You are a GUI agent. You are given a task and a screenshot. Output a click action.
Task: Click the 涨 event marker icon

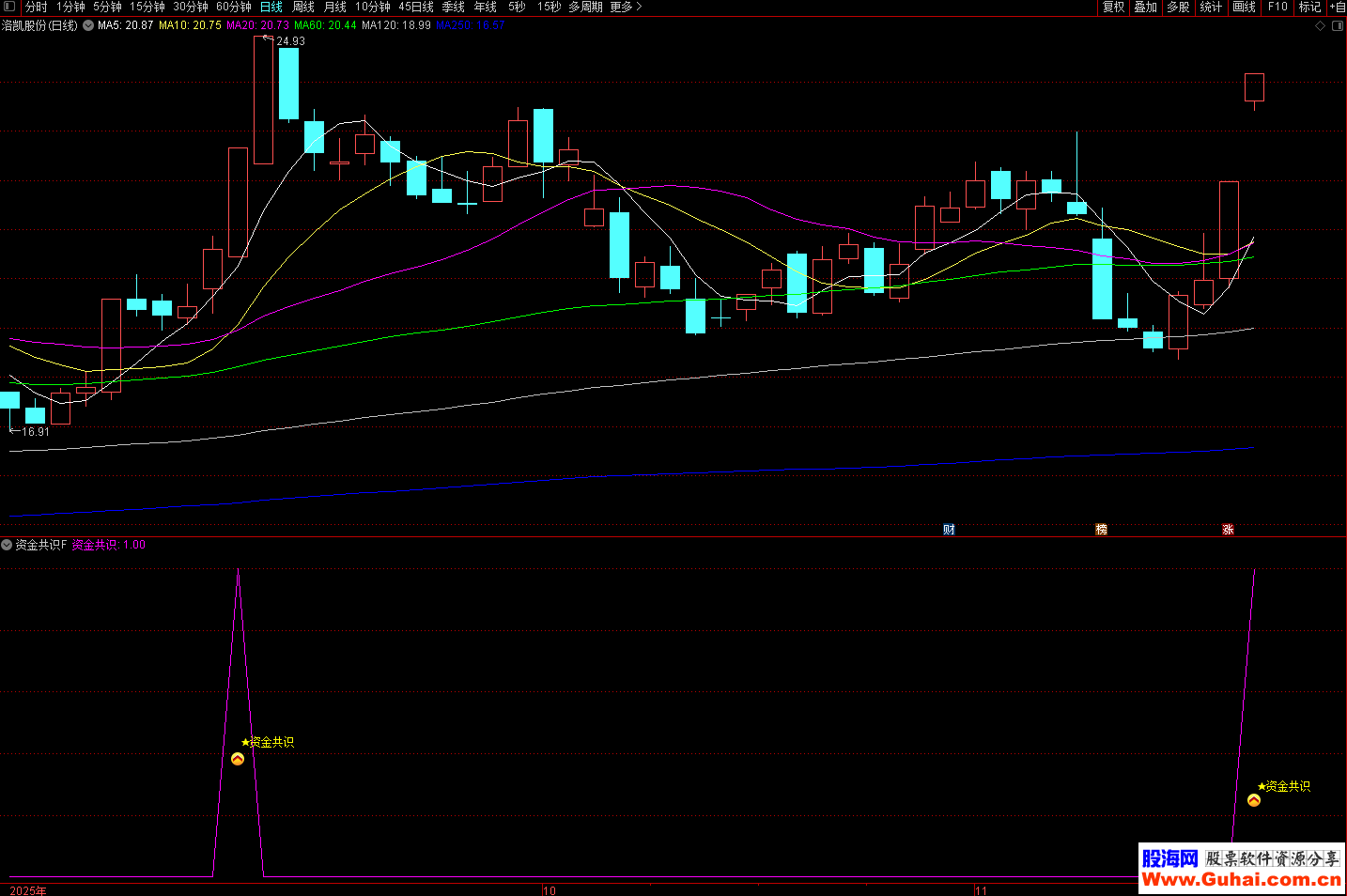tap(1228, 530)
